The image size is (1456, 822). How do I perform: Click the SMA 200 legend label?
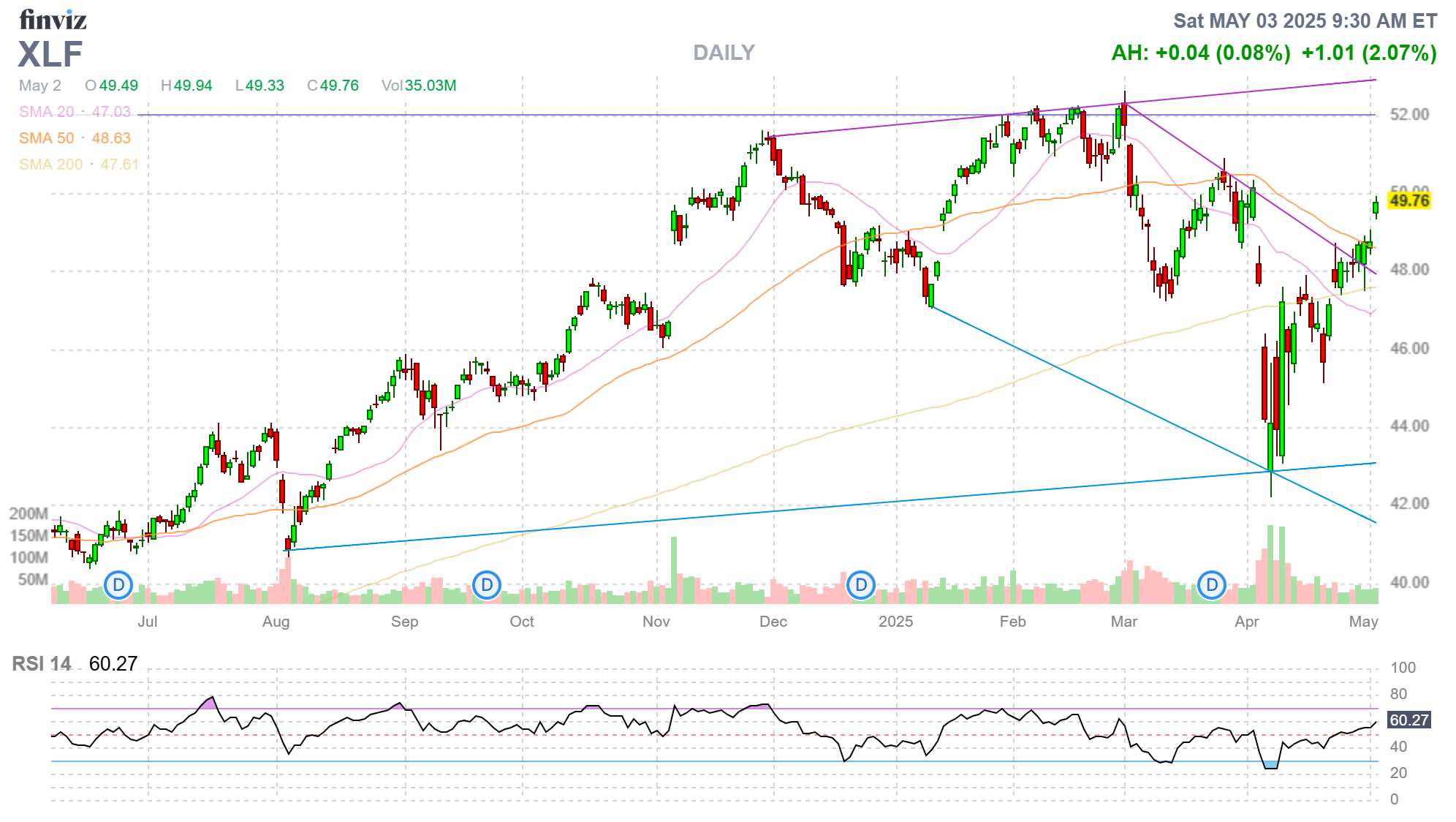(50, 165)
